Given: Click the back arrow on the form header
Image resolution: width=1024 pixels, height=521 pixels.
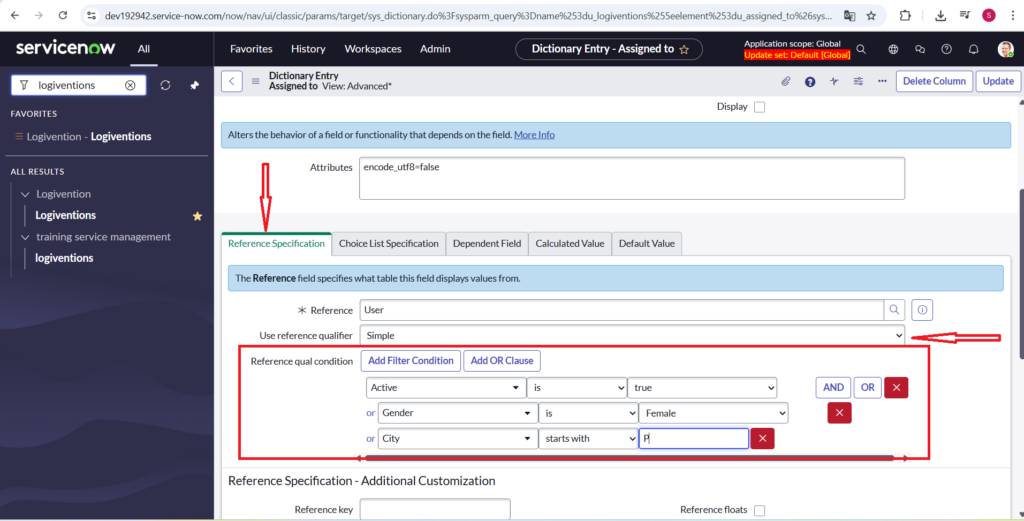Looking at the screenshot, I should 232,81.
